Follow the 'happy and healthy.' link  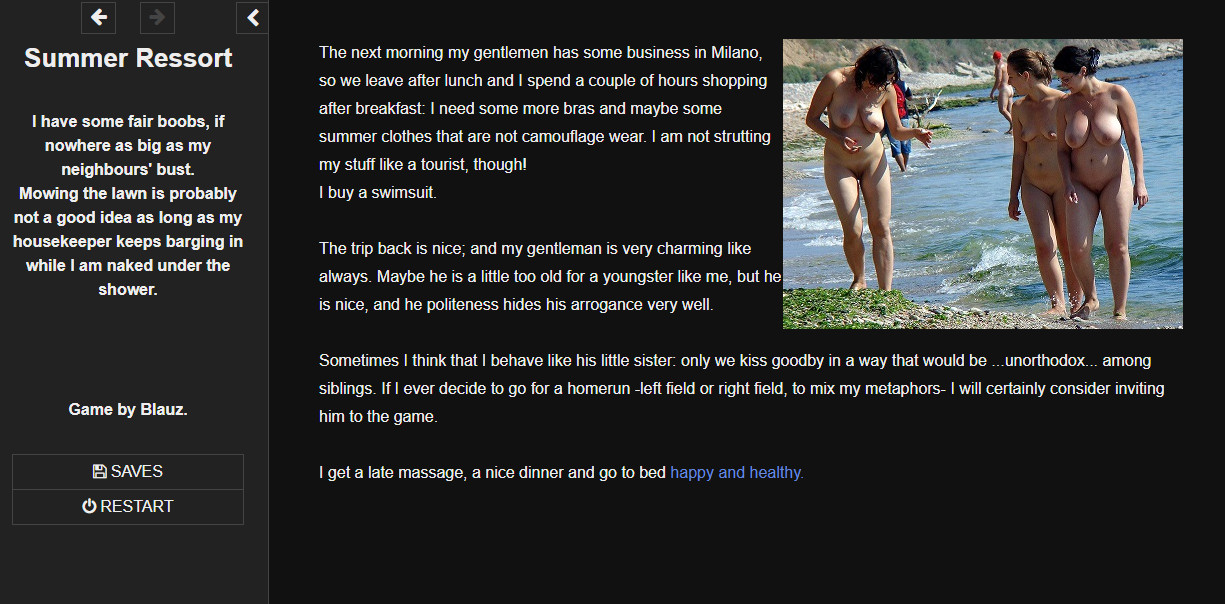click(737, 473)
